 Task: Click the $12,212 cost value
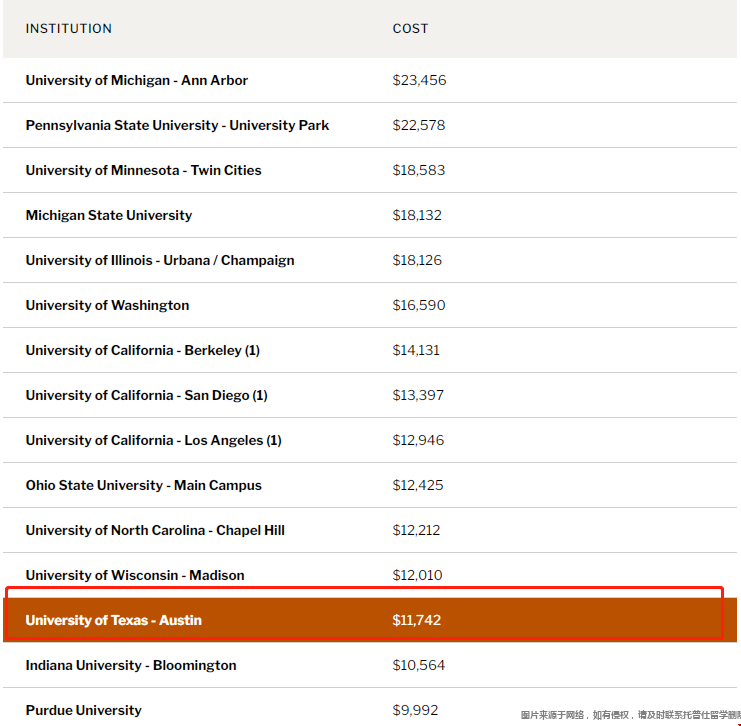(x=416, y=530)
